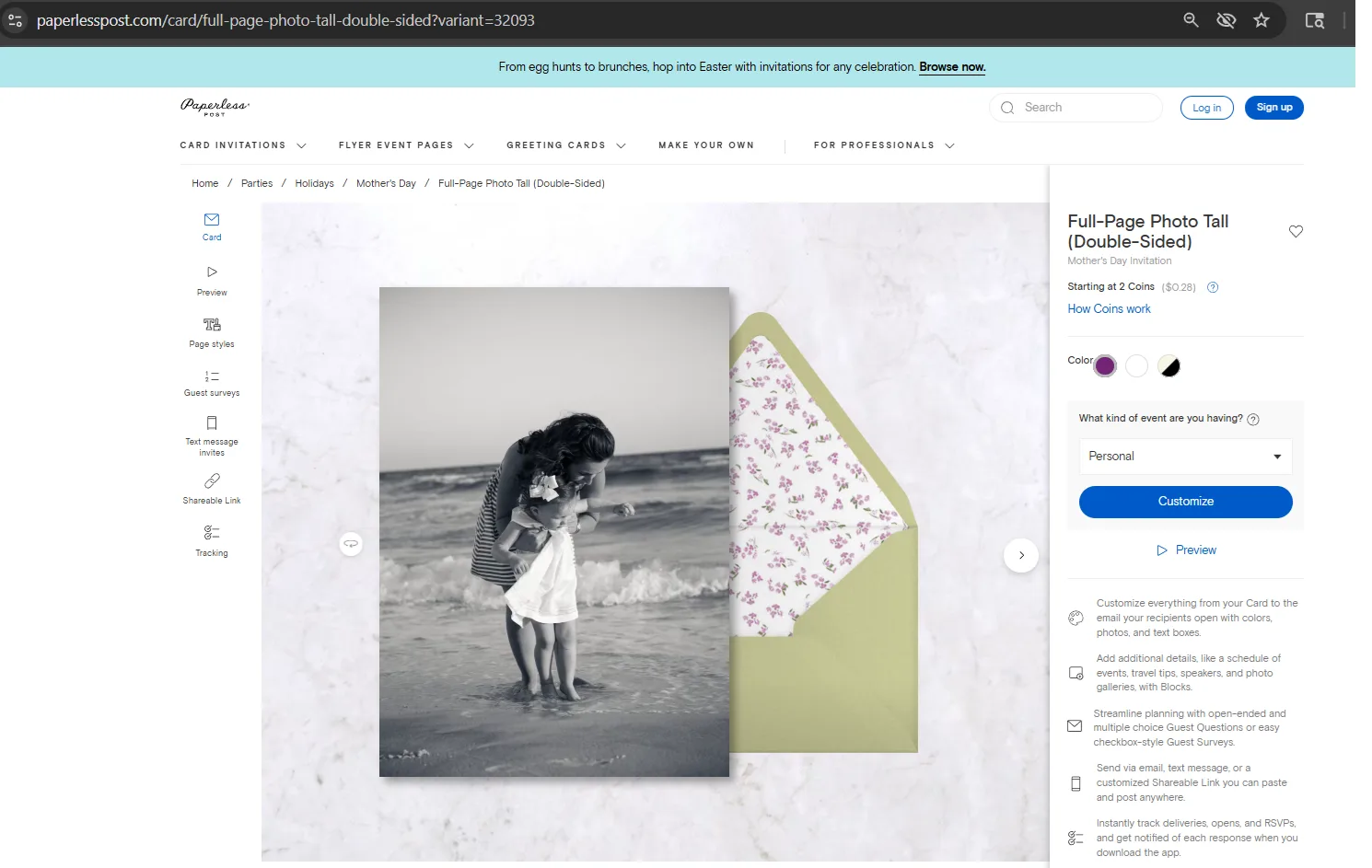Go to Parties breadcrumb
Screen dimensions: 1372x868
tap(257, 183)
